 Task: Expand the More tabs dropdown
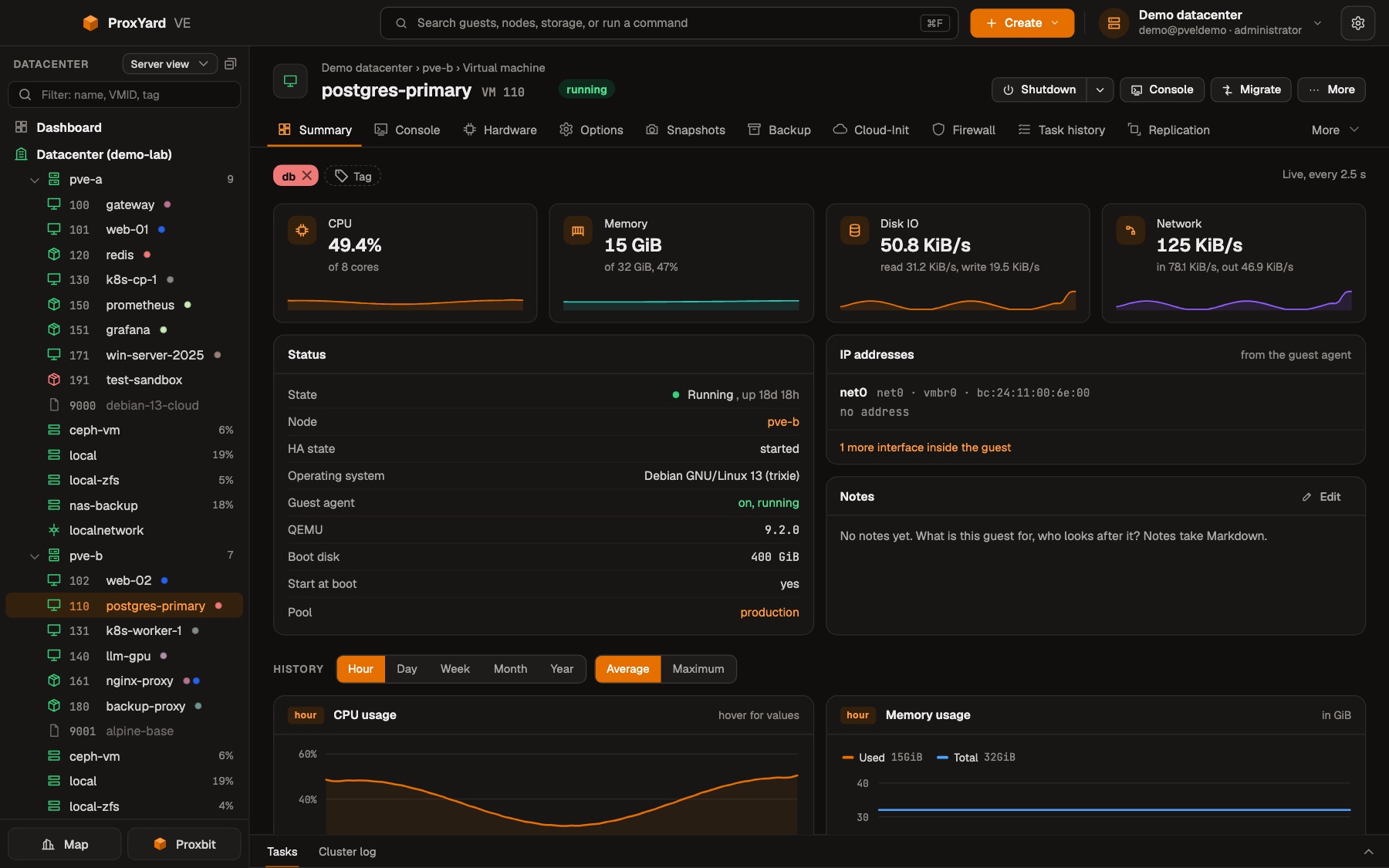pyautogui.click(x=1335, y=130)
